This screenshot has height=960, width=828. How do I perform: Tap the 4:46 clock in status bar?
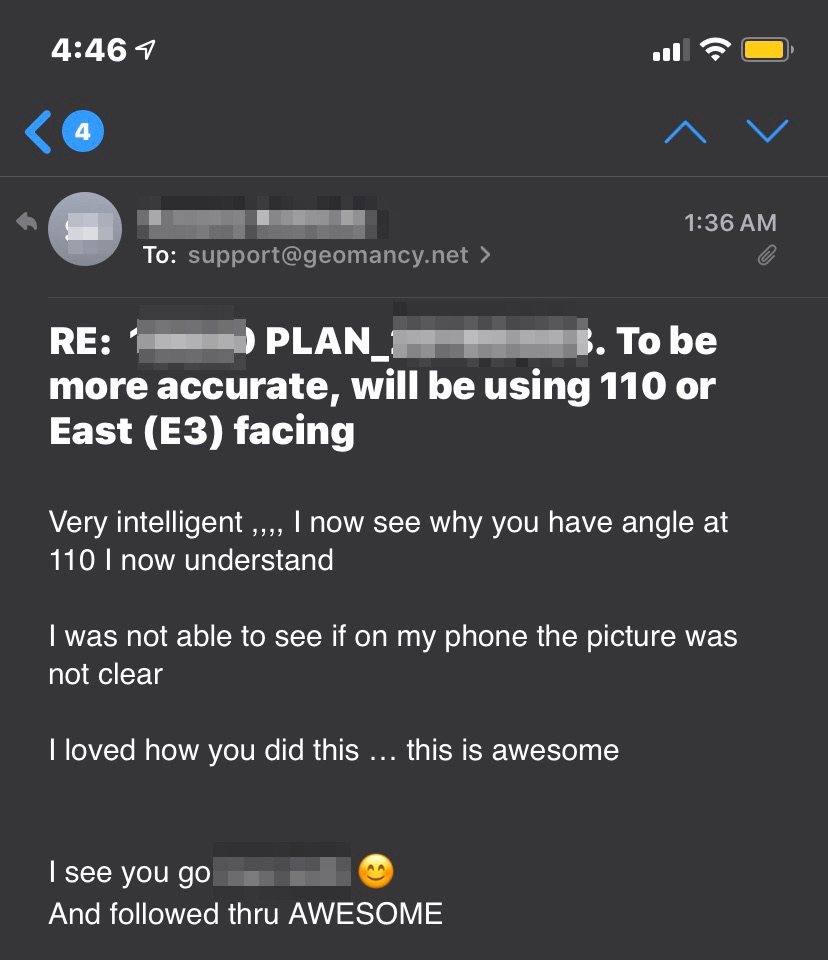point(89,49)
